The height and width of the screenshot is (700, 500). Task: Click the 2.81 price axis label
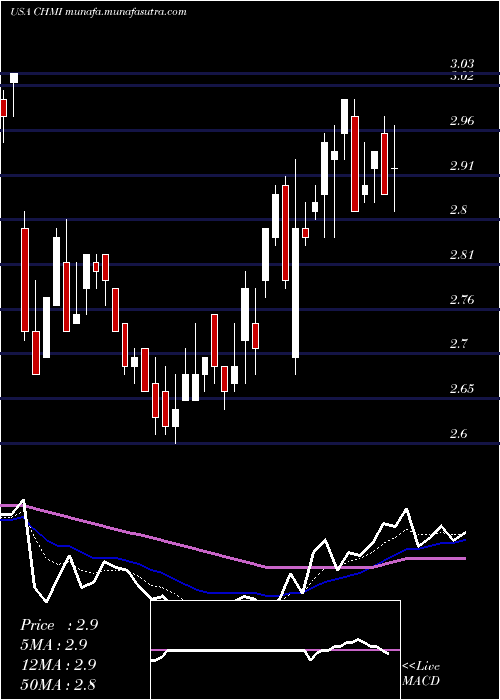point(462,255)
